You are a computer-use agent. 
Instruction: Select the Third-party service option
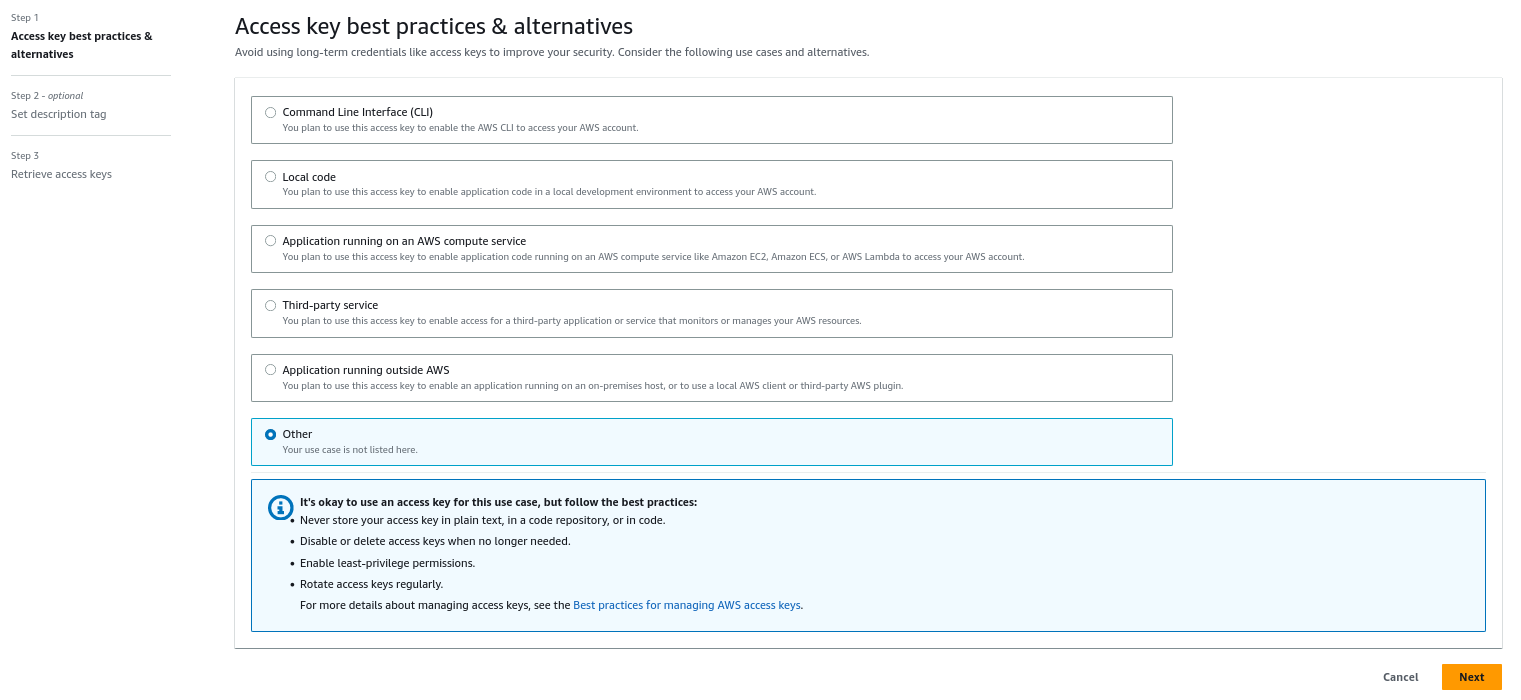coord(270,305)
